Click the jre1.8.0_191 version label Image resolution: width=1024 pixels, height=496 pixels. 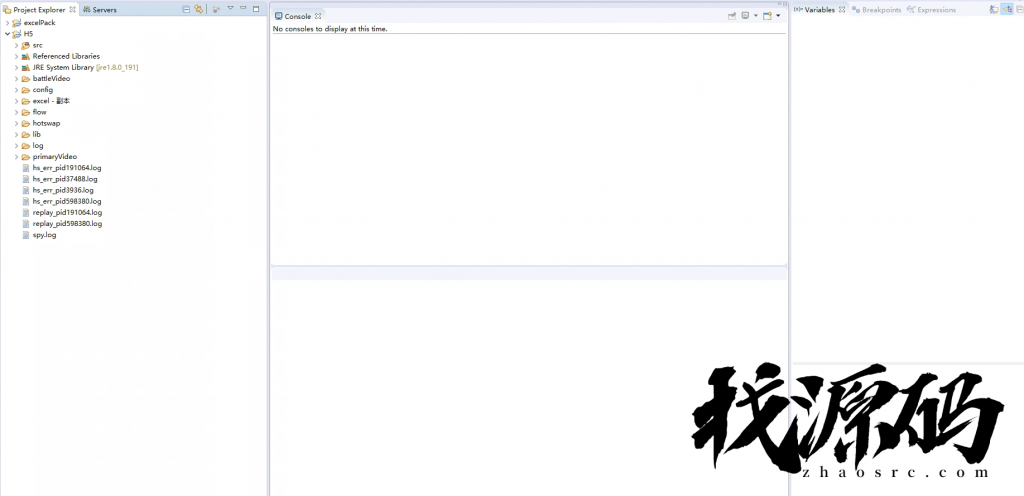tap(117, 67)
